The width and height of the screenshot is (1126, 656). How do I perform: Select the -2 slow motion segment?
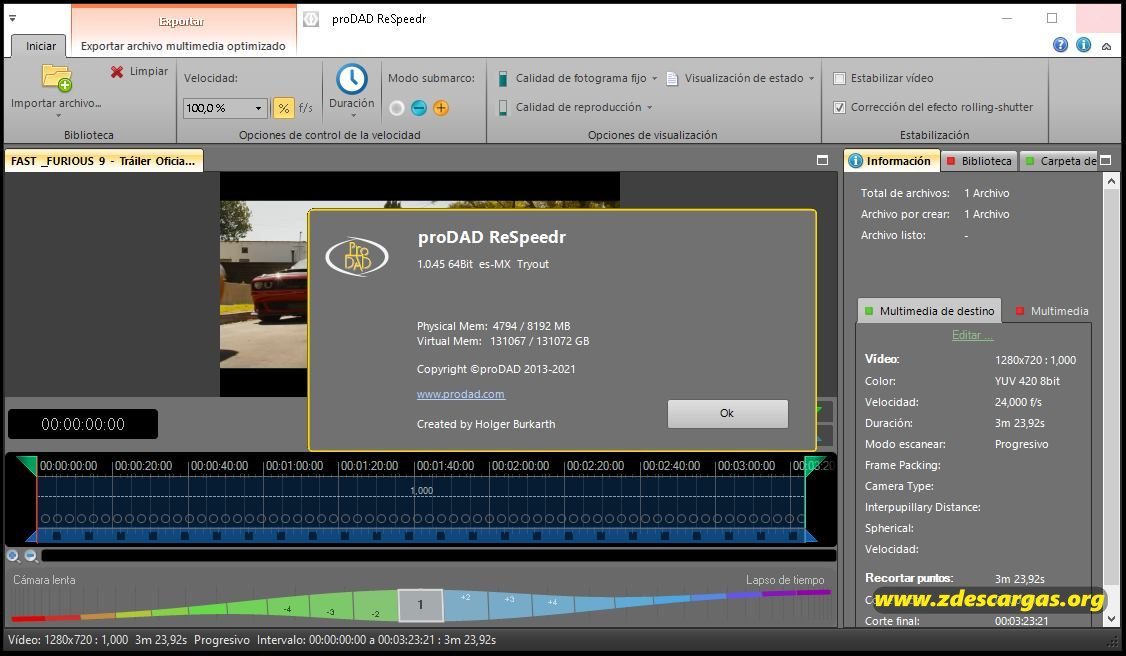click(x=376, y=606)
